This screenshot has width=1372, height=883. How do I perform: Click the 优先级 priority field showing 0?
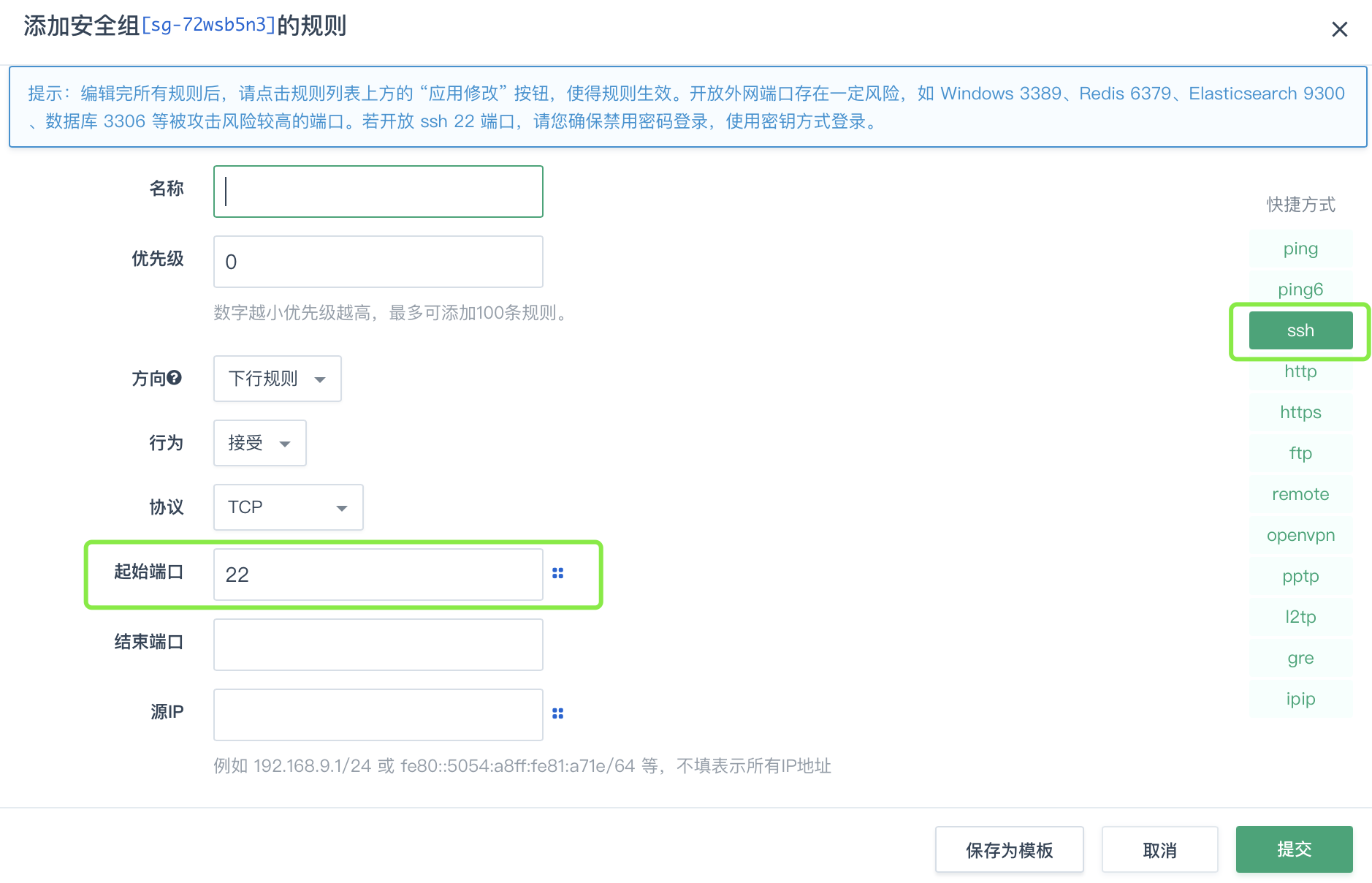[378, 262]
